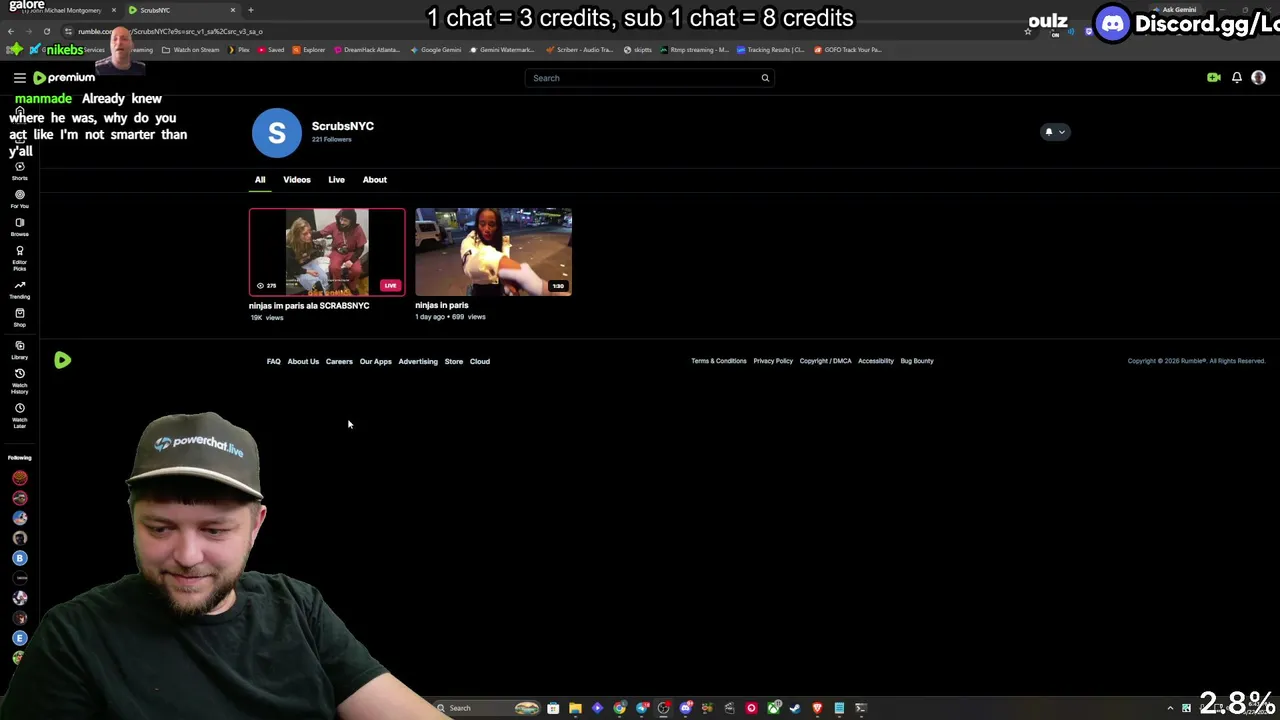Screen dimensions: 1280x720
Task: Select the About tab
Action: 374,180
